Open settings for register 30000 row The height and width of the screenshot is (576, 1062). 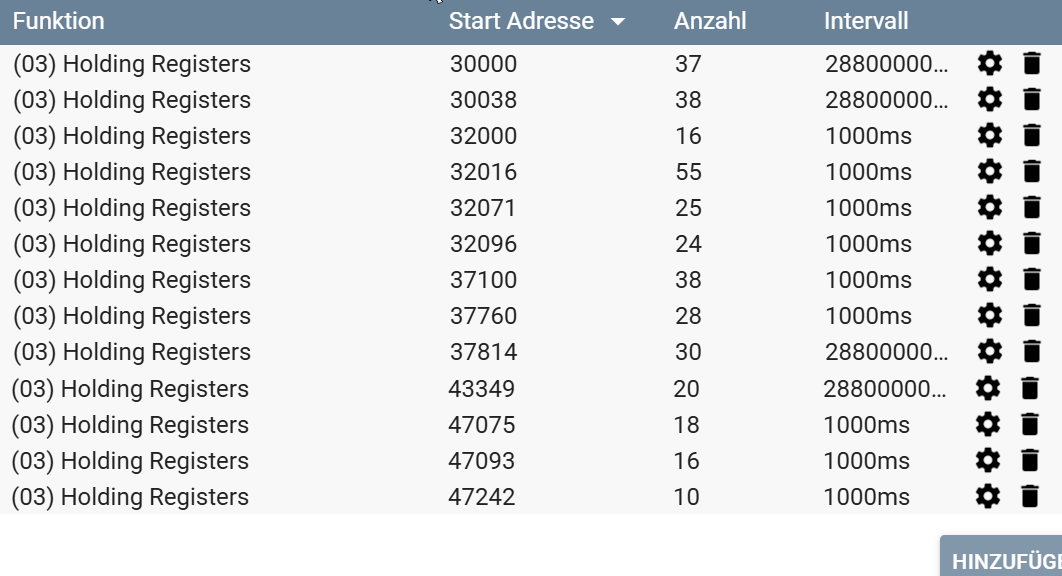click(x=989, y=65)
